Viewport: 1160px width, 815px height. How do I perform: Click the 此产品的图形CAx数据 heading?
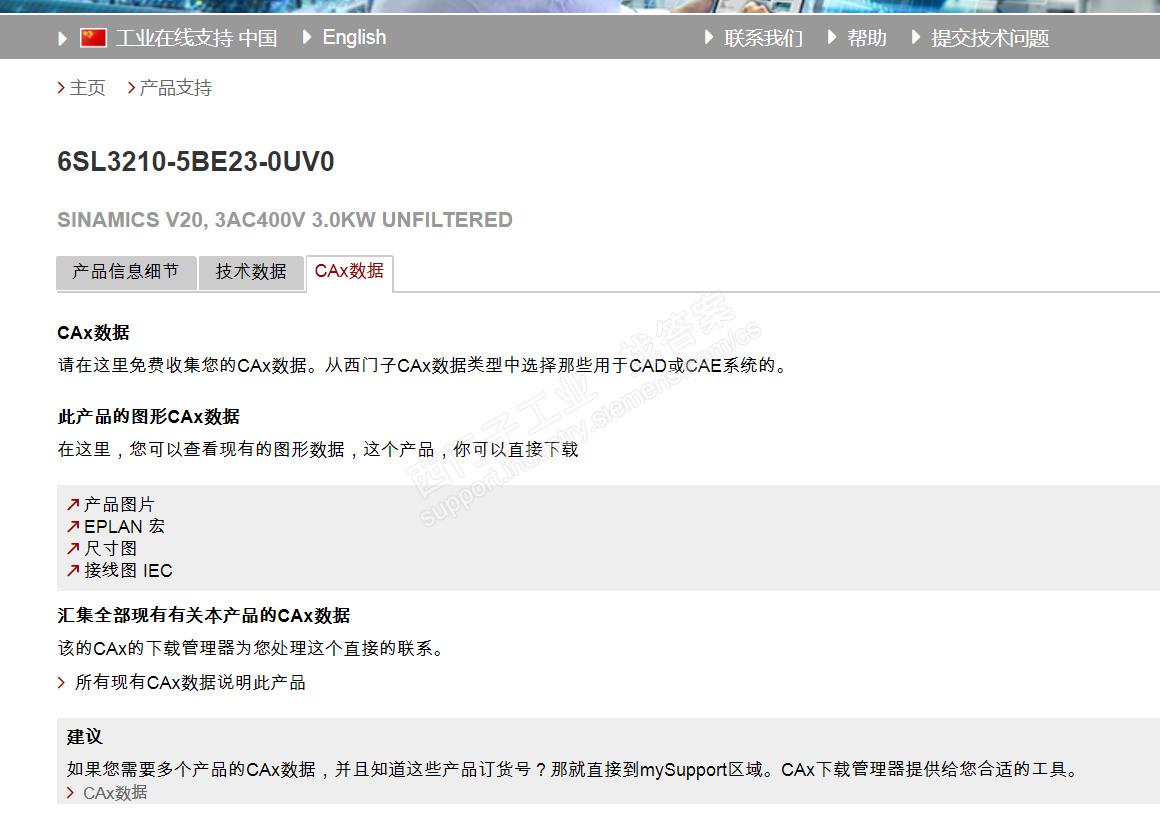149,417
